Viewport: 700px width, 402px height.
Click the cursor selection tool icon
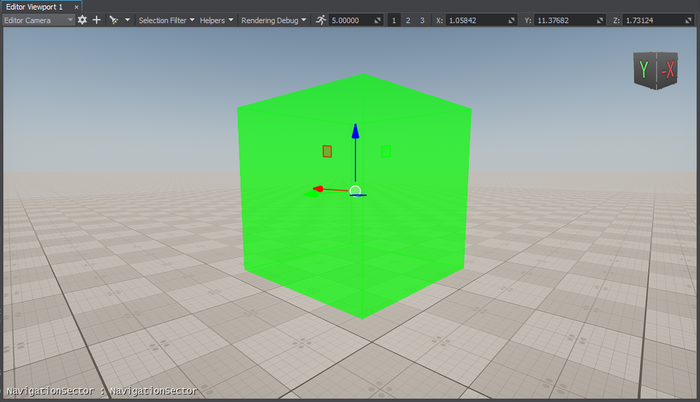(113, 20)
